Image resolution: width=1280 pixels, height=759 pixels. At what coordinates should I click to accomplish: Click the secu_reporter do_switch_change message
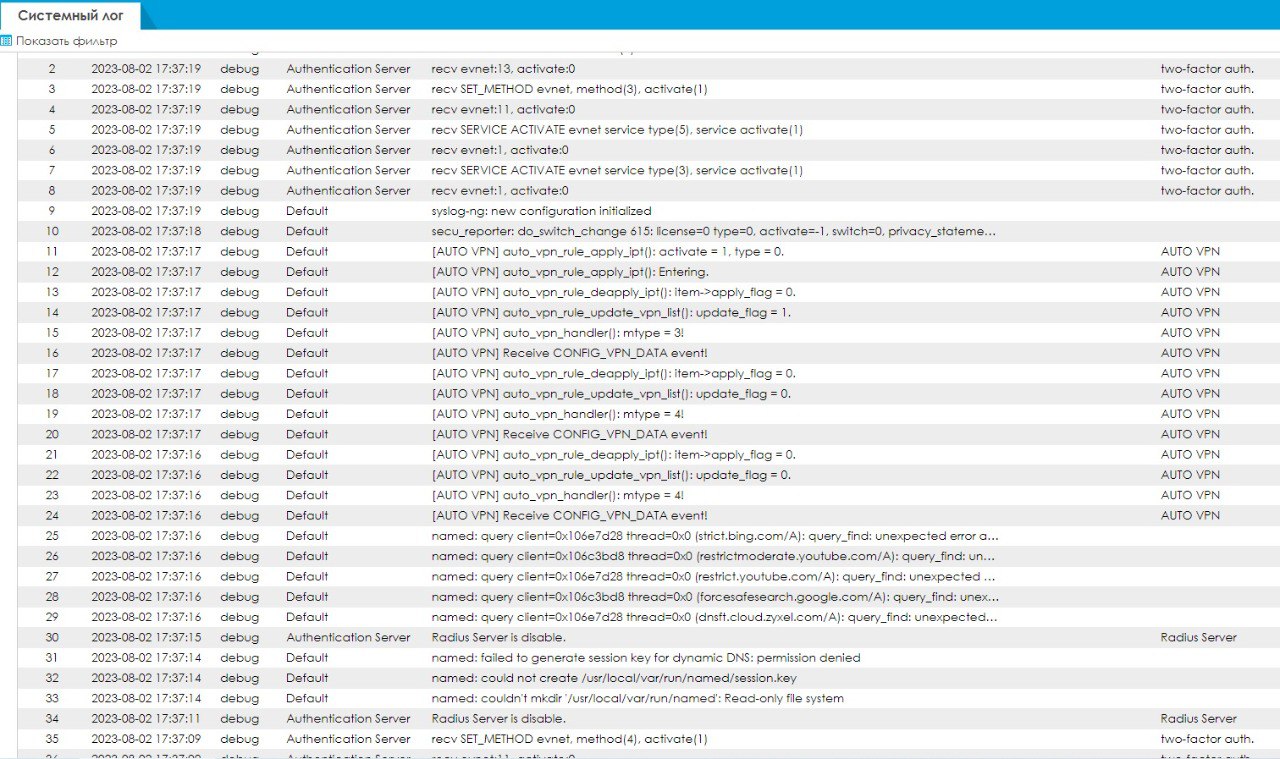tap(714, 231)
